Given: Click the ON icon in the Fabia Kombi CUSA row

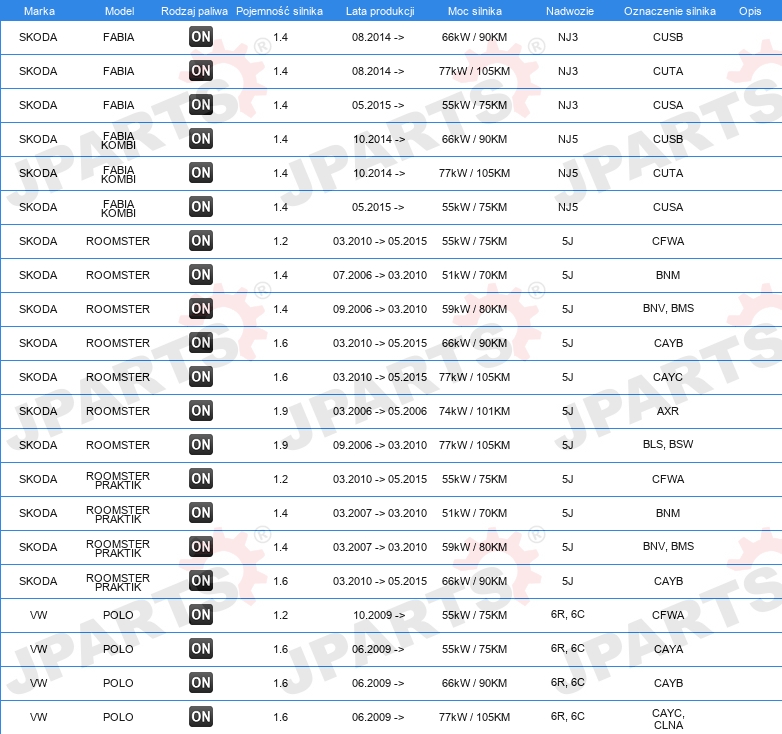Looking at the screenshot, I should pyautogui.click(x=201, y=206).
